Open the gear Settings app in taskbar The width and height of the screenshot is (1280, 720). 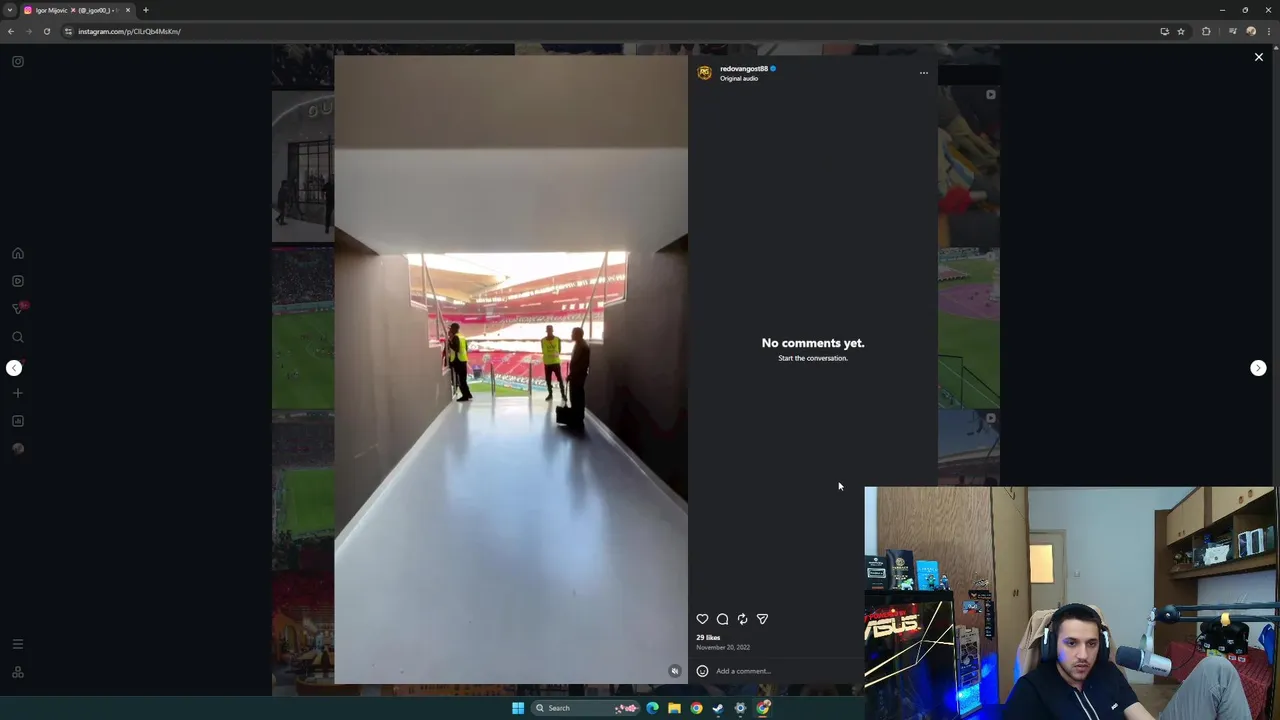pyautogui.click(x=740, y=708)
